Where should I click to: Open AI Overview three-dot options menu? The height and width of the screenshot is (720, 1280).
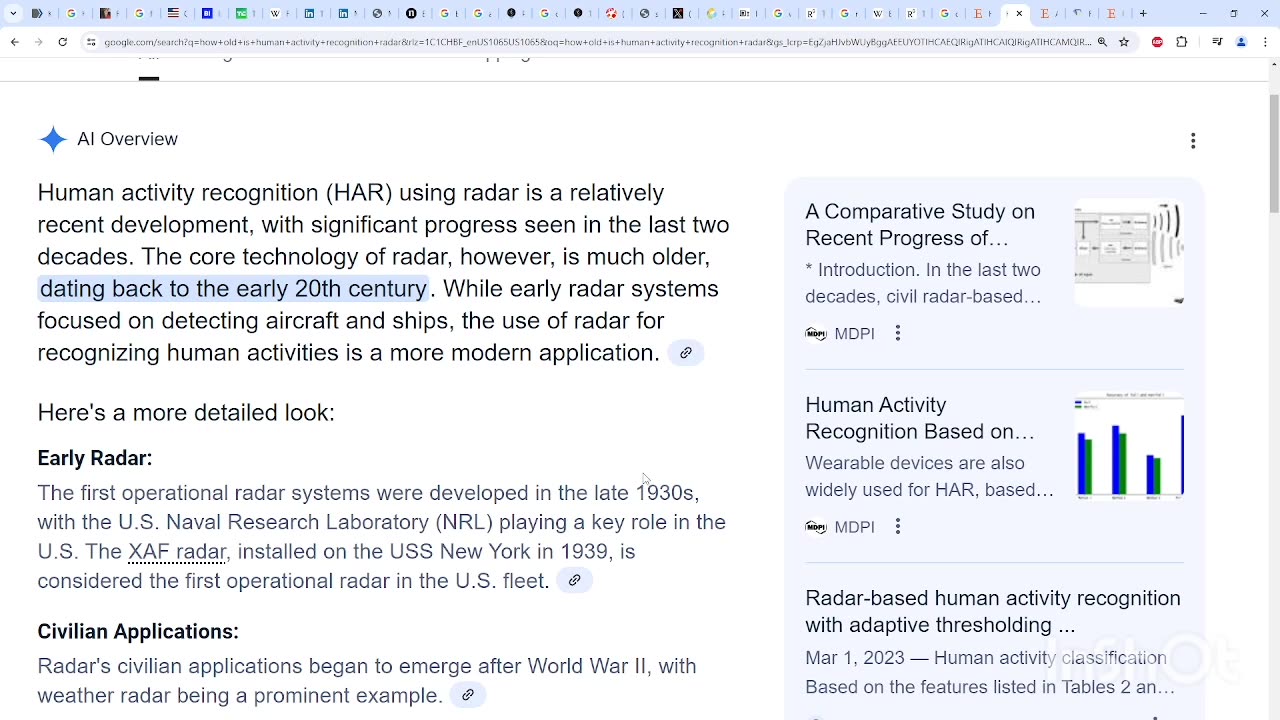1193,141
